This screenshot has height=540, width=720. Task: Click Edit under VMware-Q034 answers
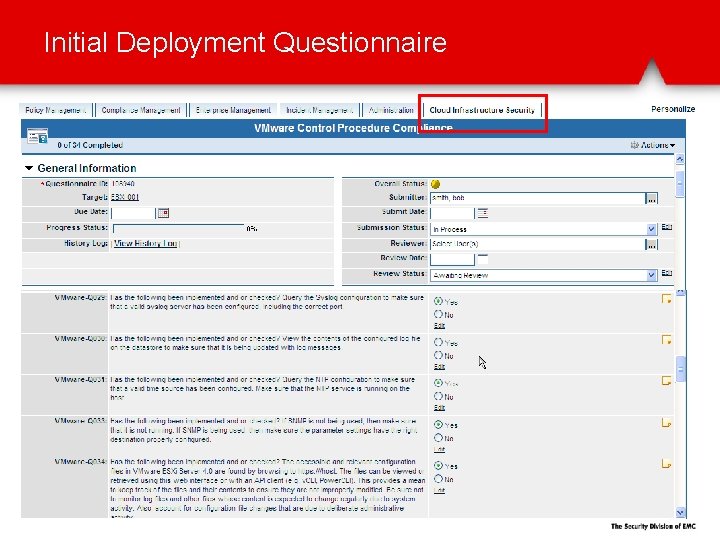coord(439,490)
